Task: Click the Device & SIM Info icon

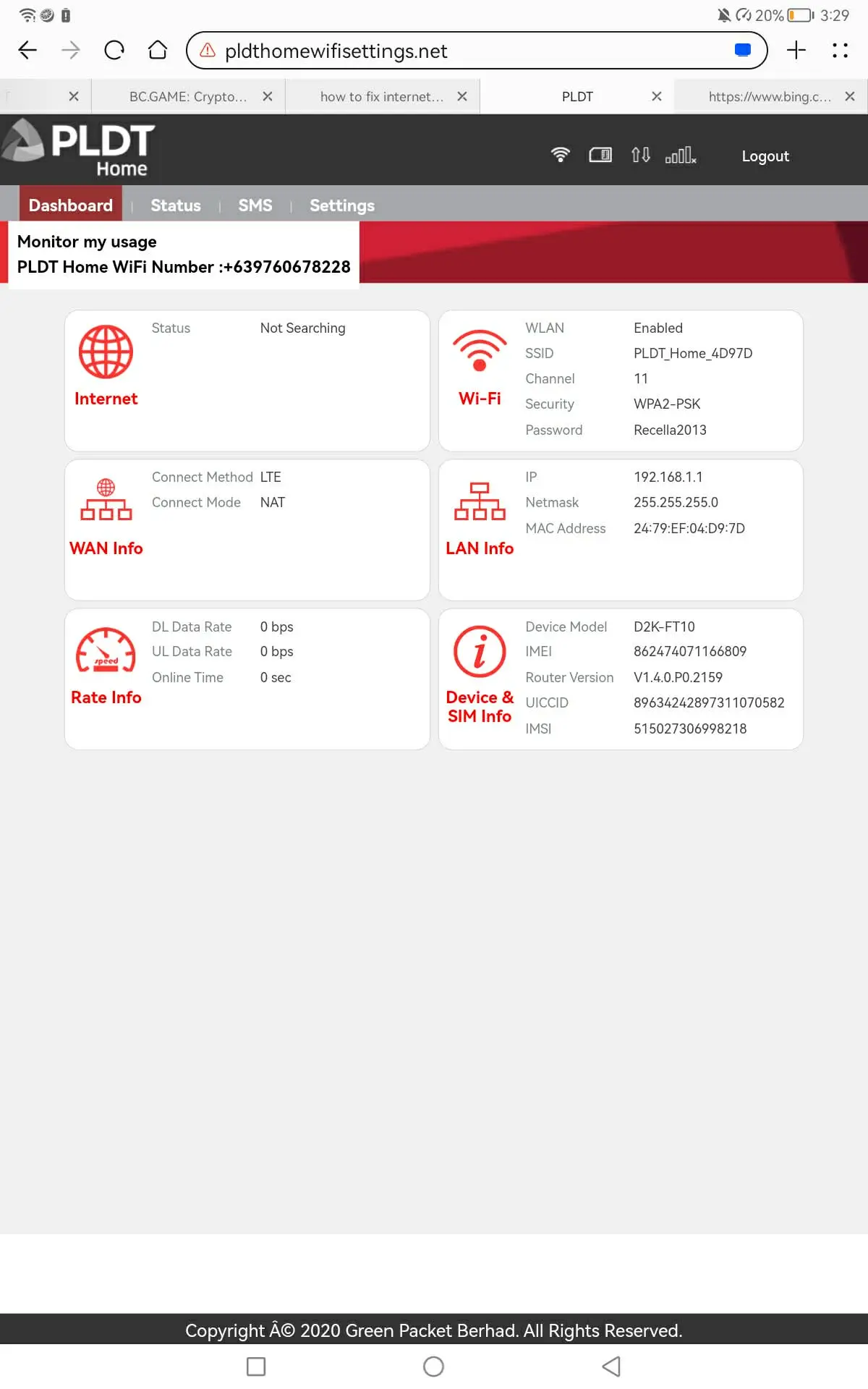Action: (480, 651)
